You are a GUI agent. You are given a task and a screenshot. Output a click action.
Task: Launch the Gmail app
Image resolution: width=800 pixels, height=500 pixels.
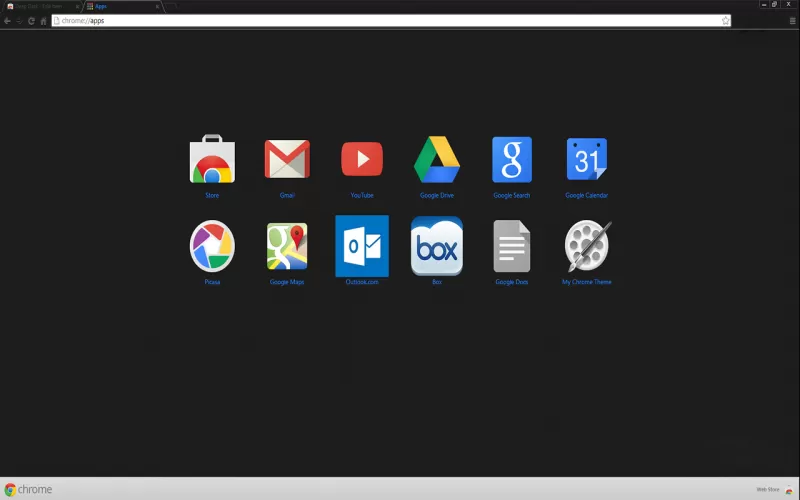[x=287, y=160]
